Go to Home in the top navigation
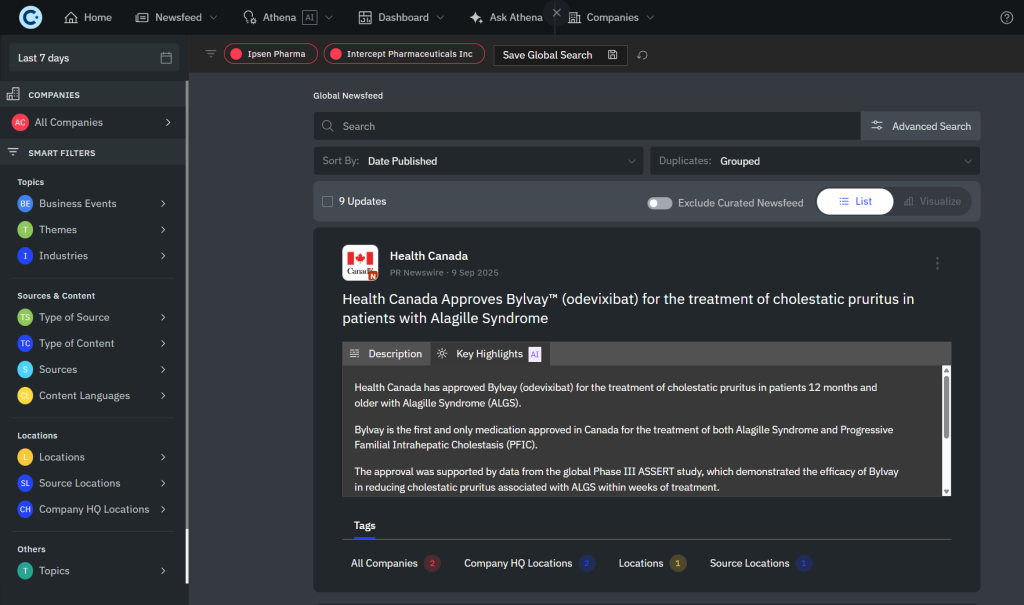Viewport: 1024px width, 605px height. coord(88,18)
